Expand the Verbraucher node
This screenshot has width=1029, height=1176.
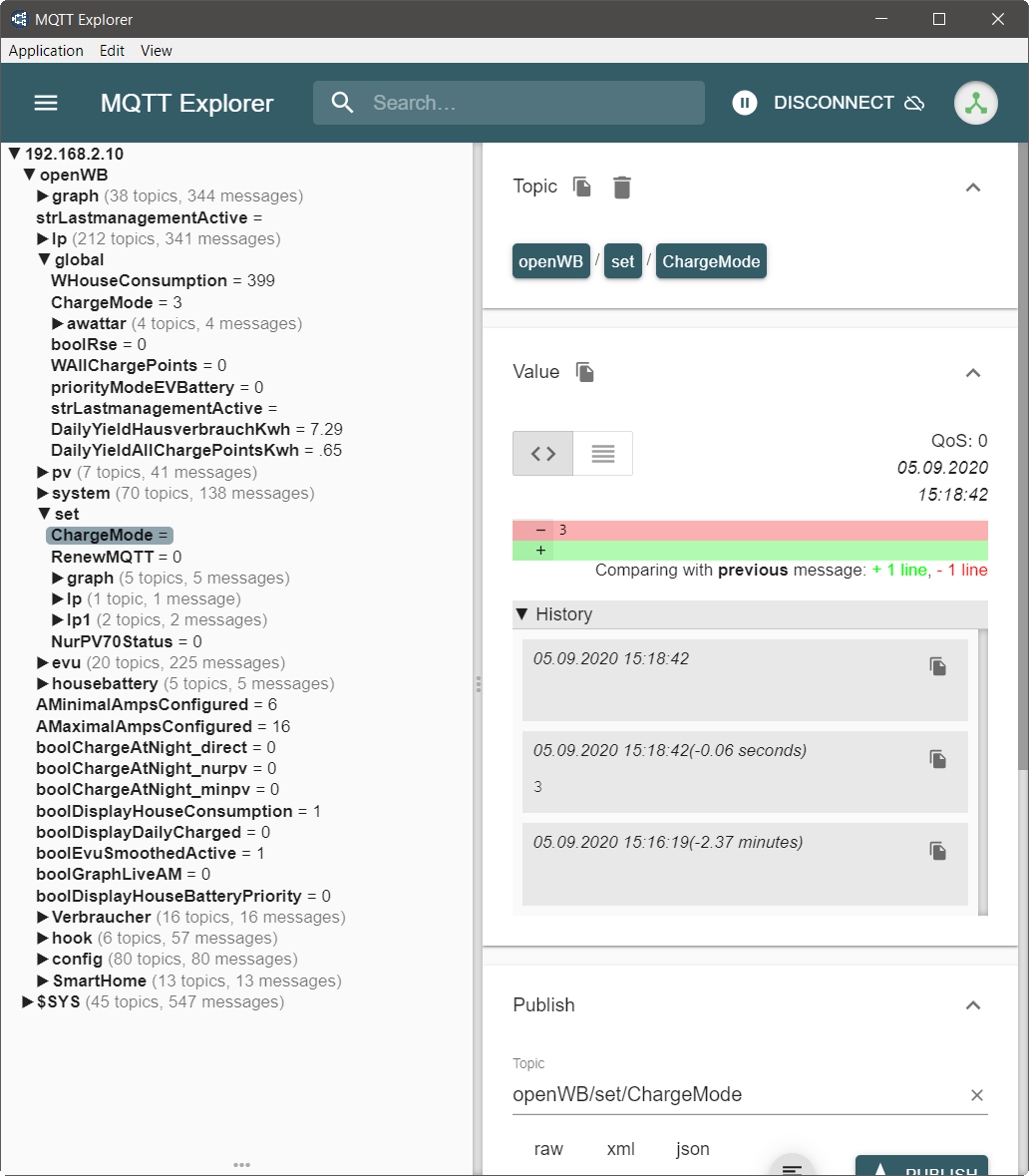(43, 917)
